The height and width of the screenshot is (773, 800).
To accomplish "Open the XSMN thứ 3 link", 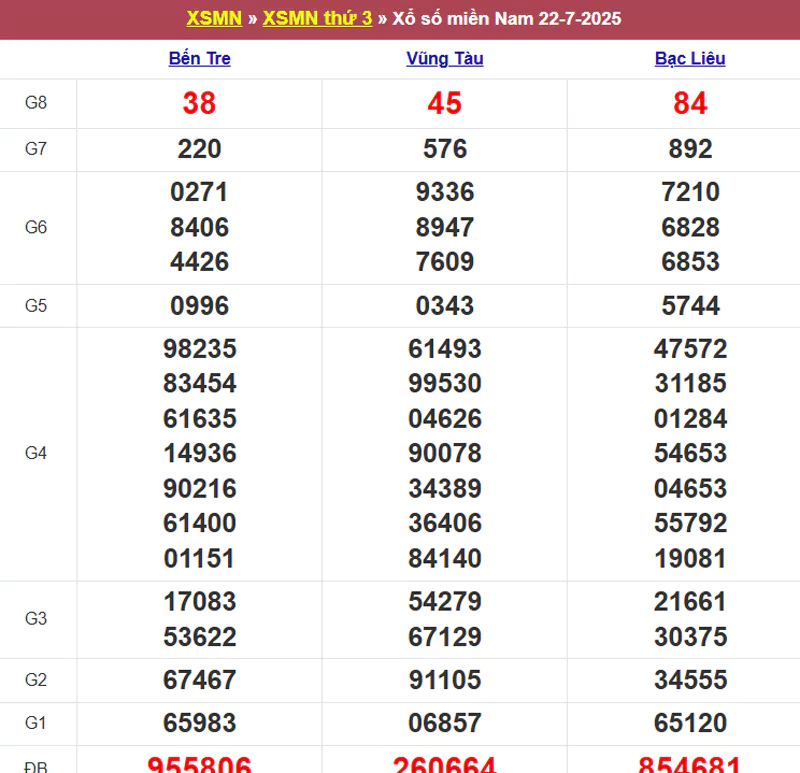I will click(317, 18).
